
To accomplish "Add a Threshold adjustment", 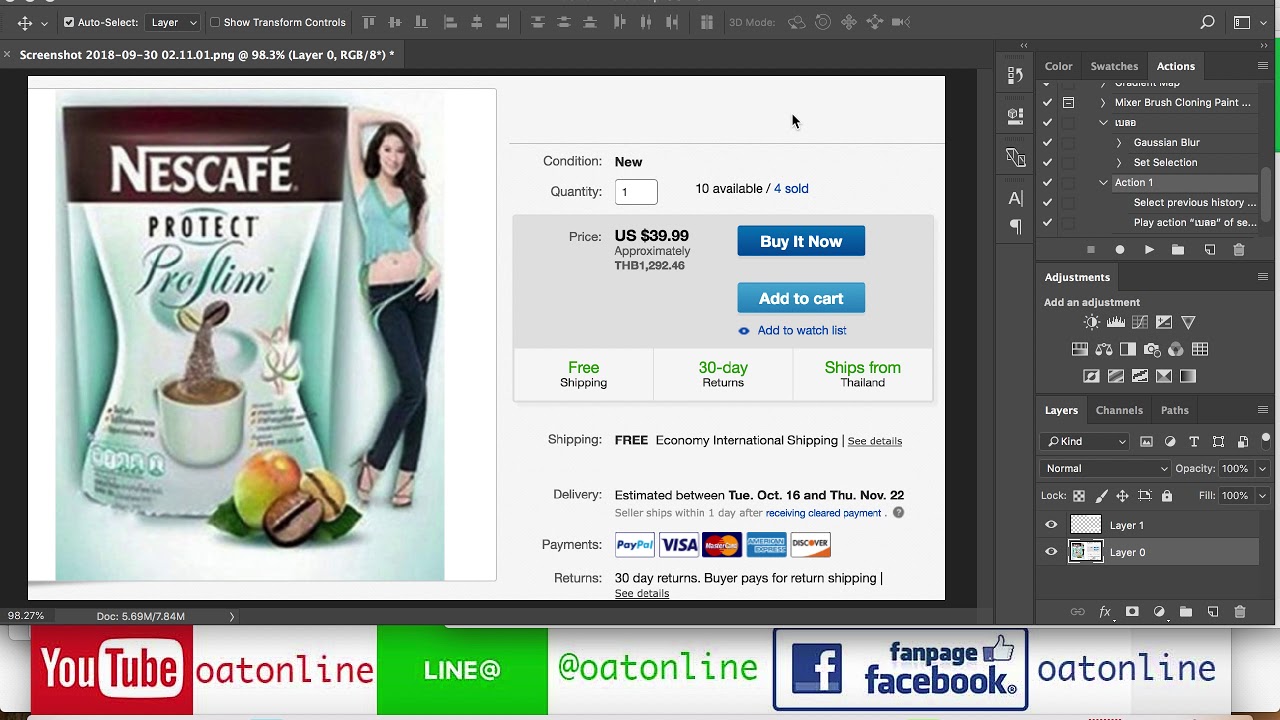I will (1140, 376).
